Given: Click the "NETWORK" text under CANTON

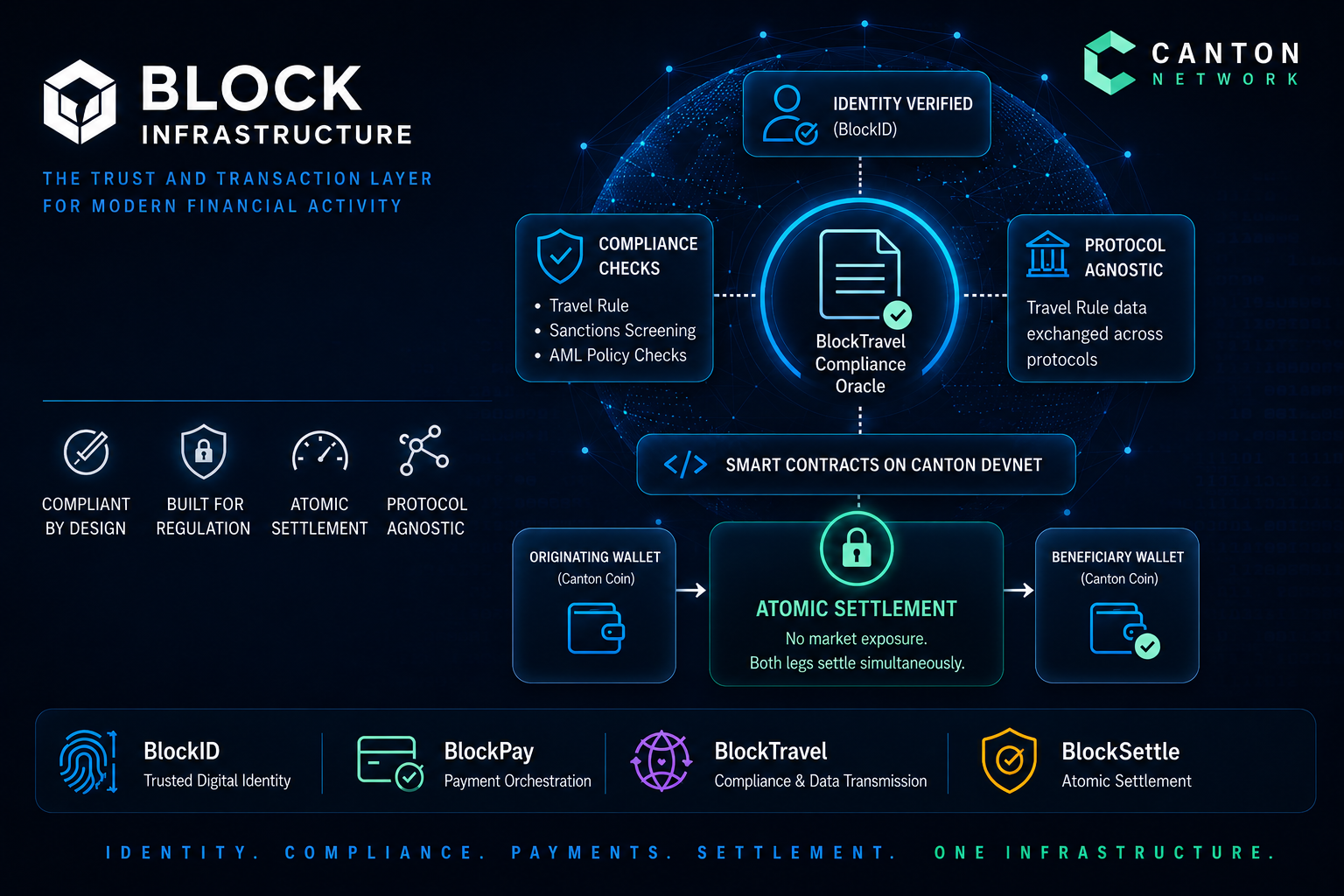Looking at the screenshot, I should point(1226,80).
